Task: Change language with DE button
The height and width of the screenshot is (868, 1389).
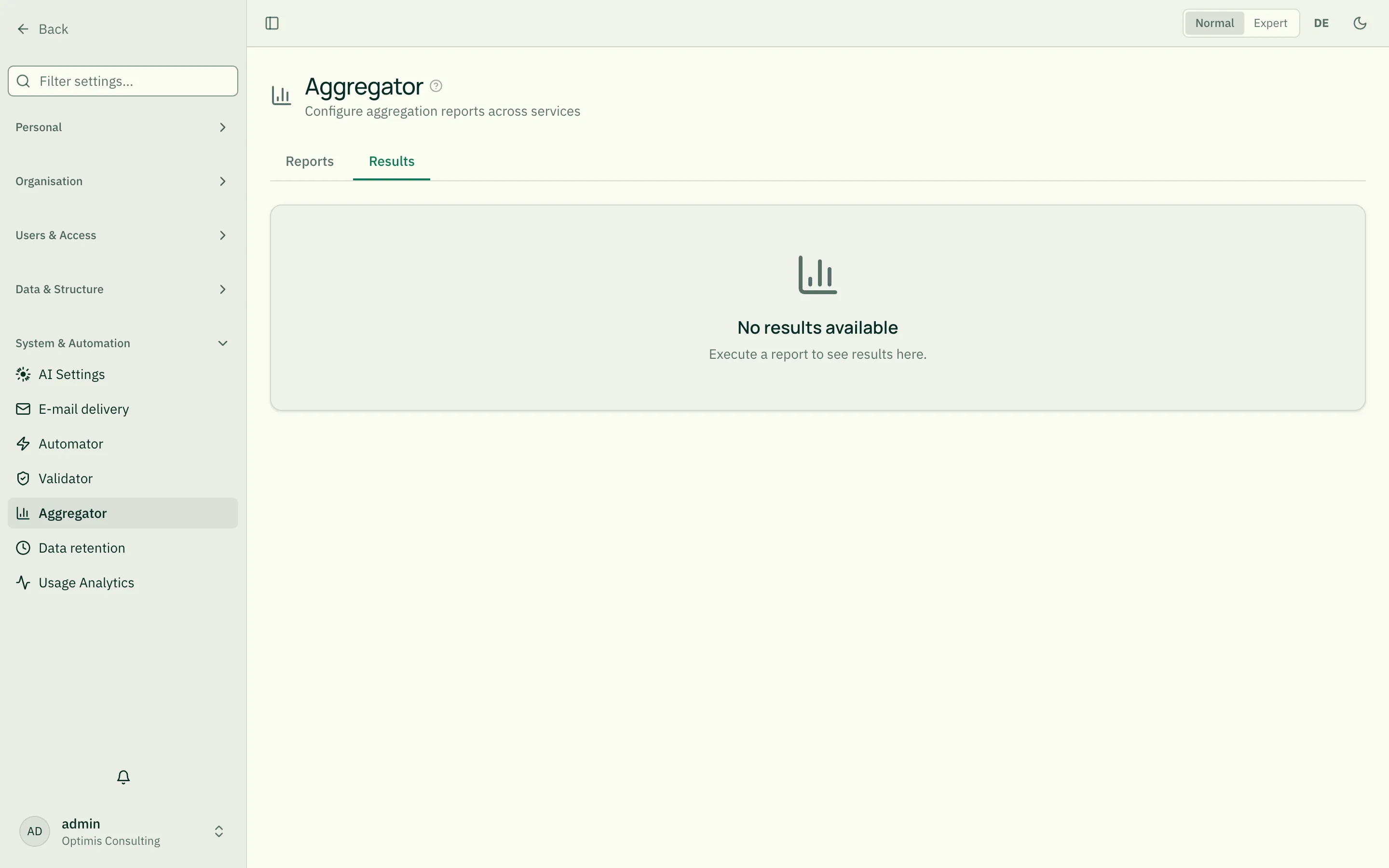Action: [x=1321, y=24]
